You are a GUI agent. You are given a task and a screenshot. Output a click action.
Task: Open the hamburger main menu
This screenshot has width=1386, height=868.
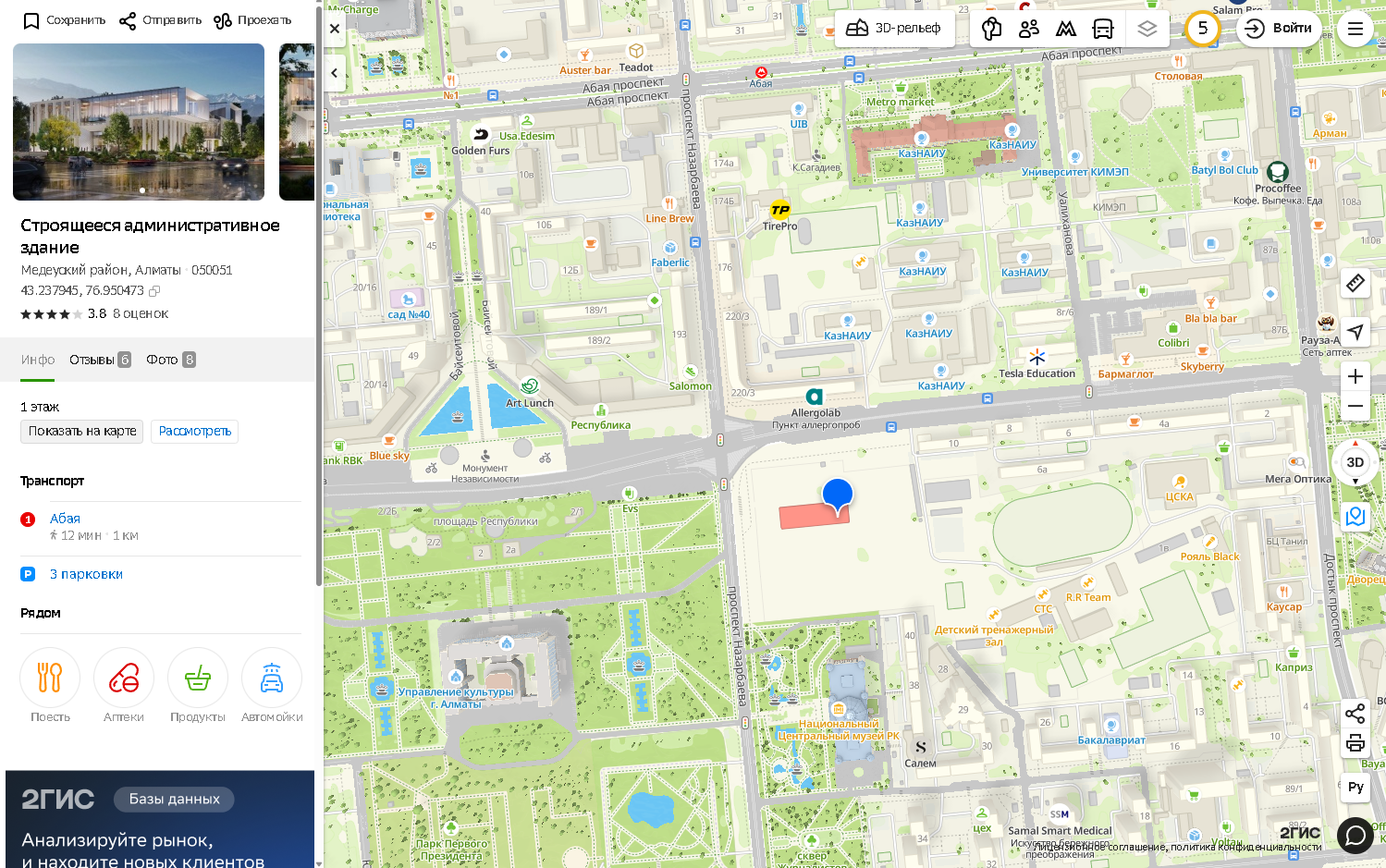(x=1355, y=29)
